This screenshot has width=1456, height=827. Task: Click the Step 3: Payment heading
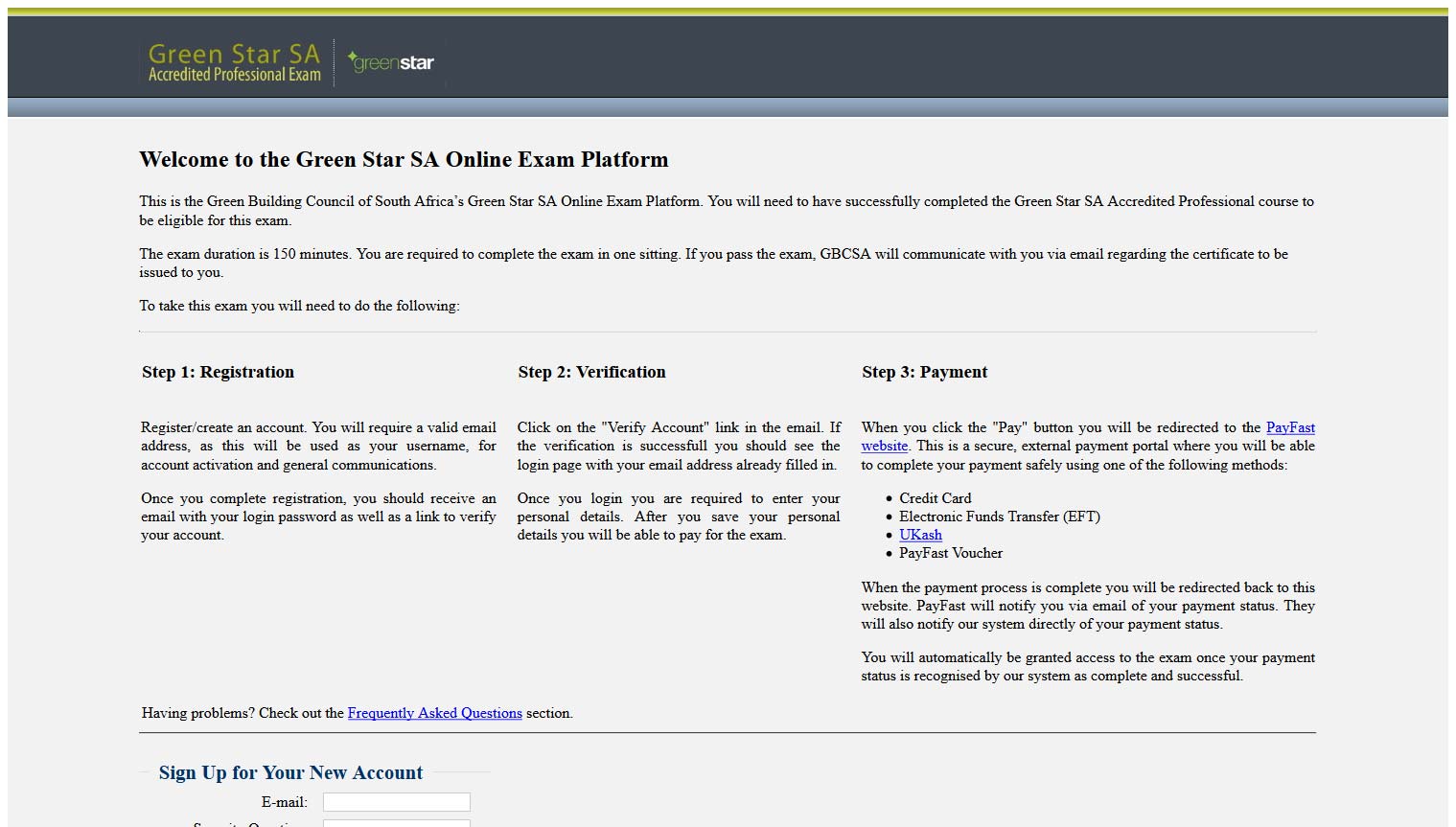[924, 372]
